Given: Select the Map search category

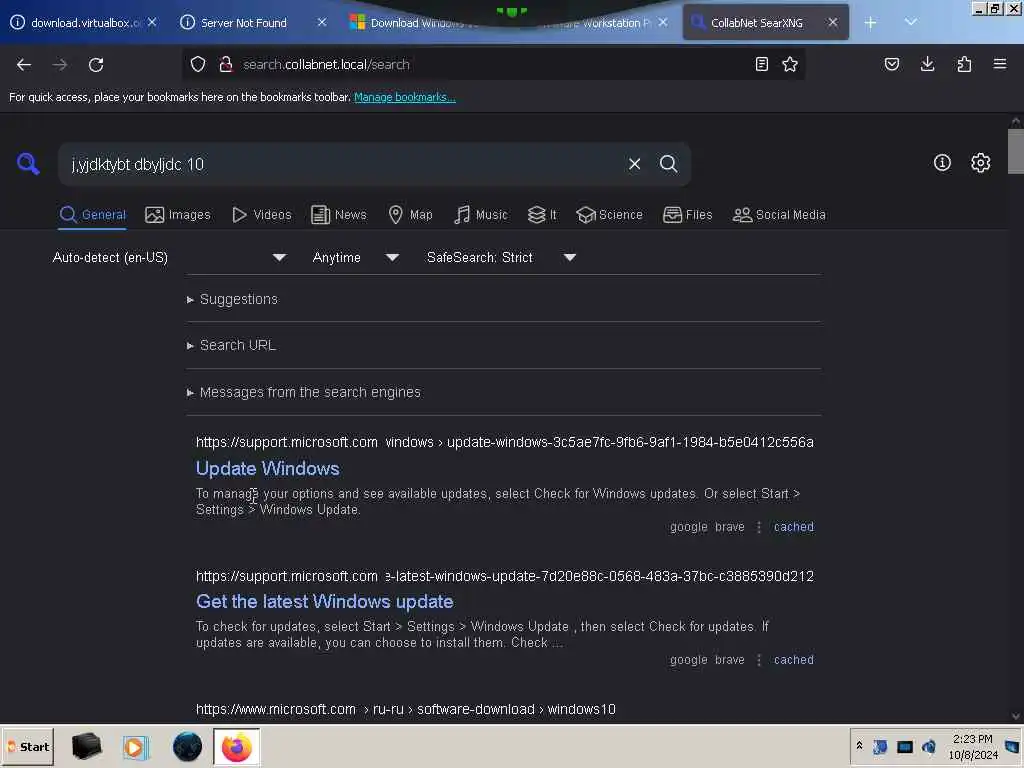Looking at the screenshot, I should click(410, 215).
